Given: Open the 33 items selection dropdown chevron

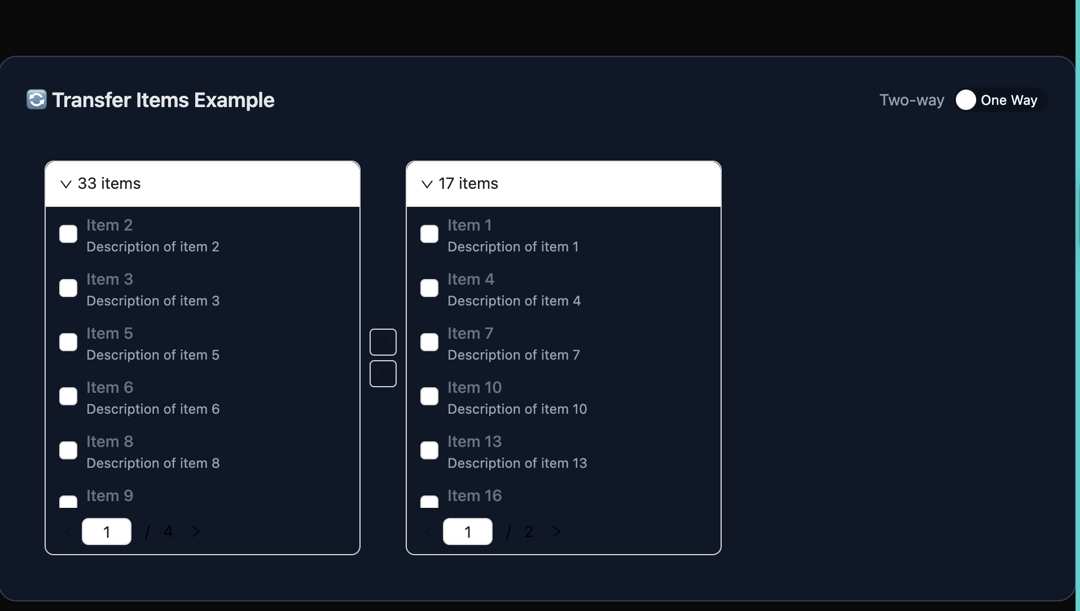Looking at the screenshot, I should tap(65, 184).
